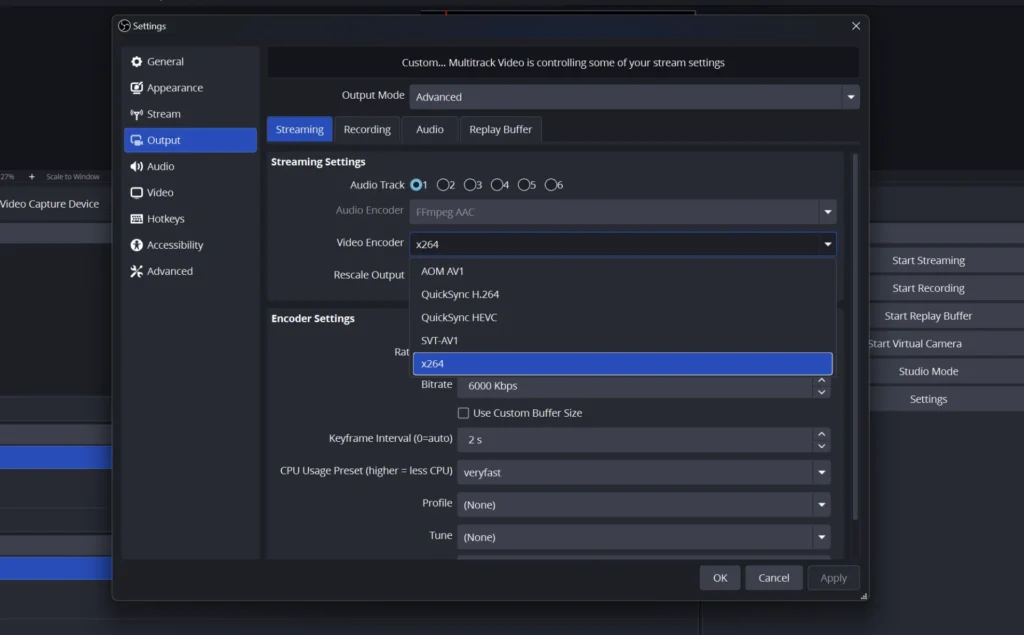This screenshot has width=1024, height=635.
Task: Switch to the Streaming tab
Action: (x=300, y=129)
